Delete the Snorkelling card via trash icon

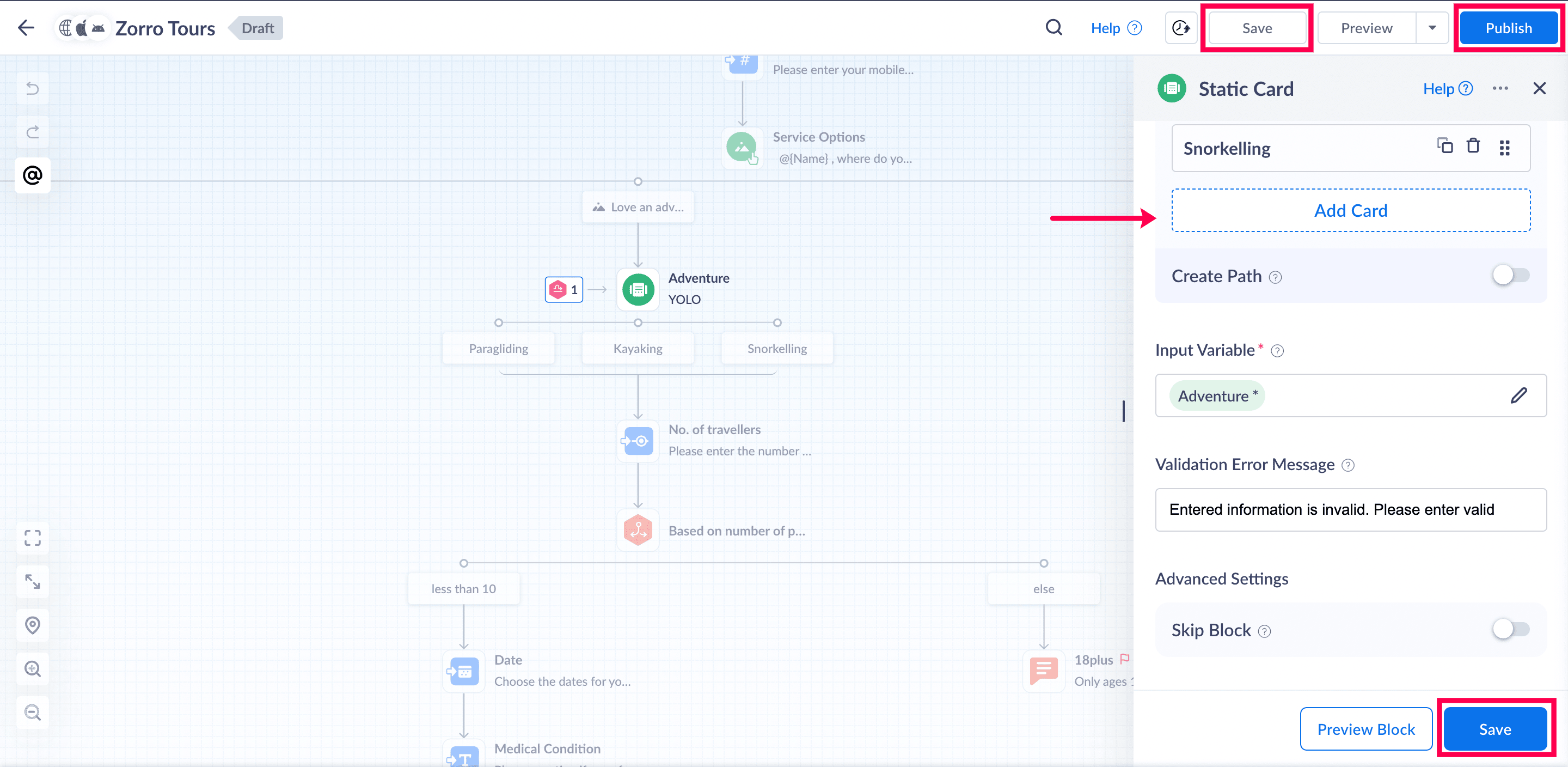click(x=1472, y=146)
